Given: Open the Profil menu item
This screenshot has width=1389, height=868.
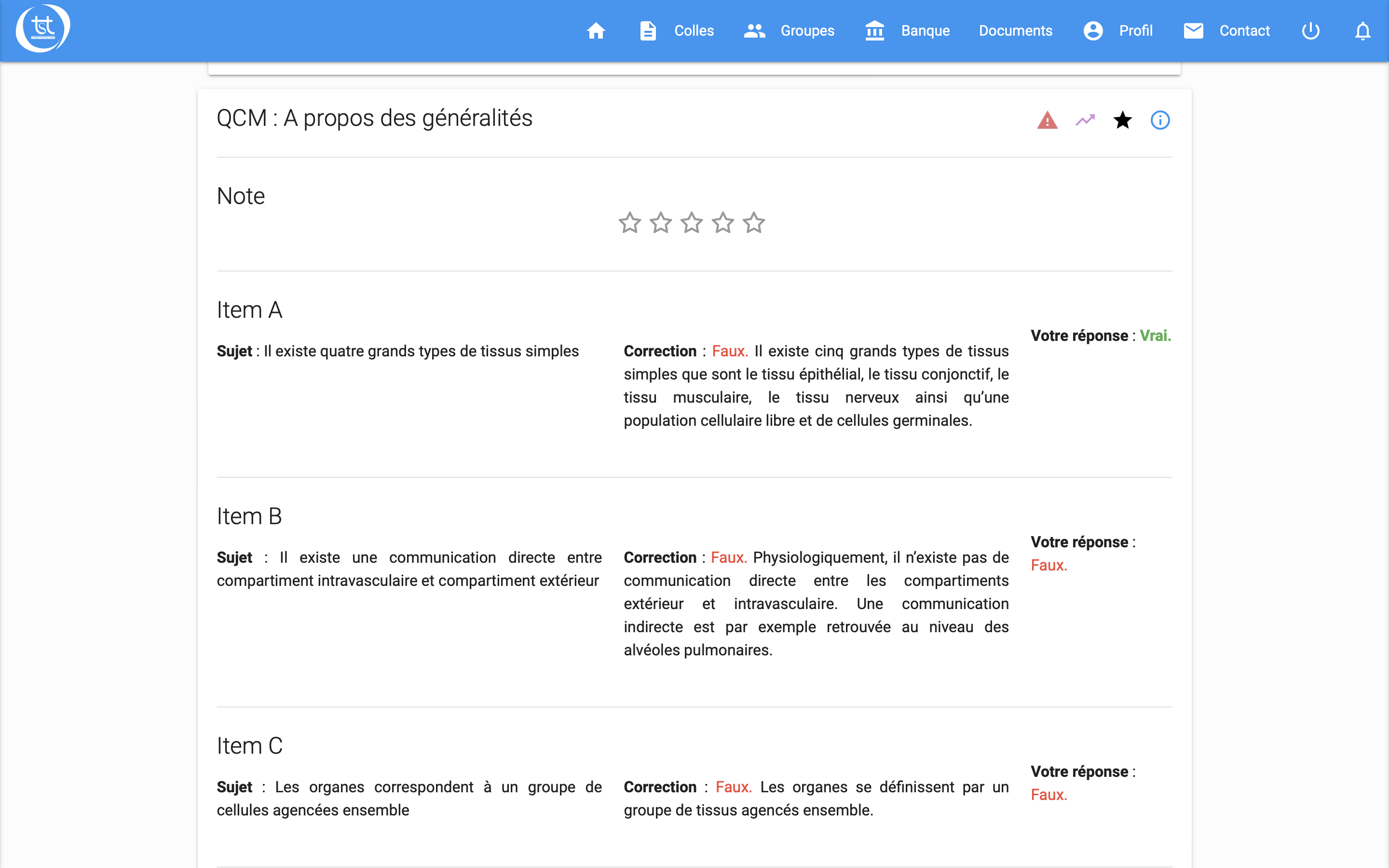Looking at the screenshot, I should 1135,30.
